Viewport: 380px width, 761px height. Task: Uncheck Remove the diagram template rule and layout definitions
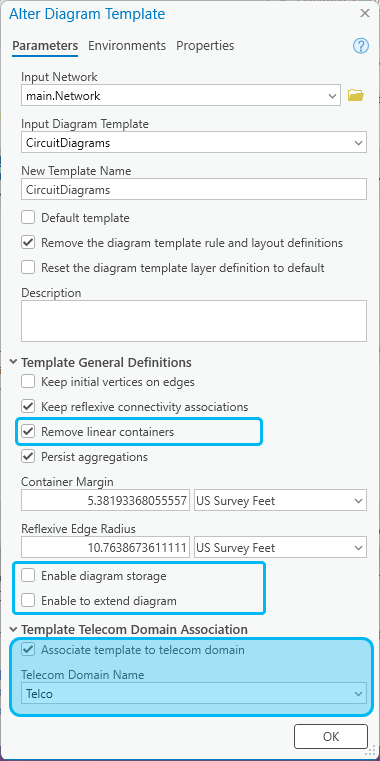point(28,243)
